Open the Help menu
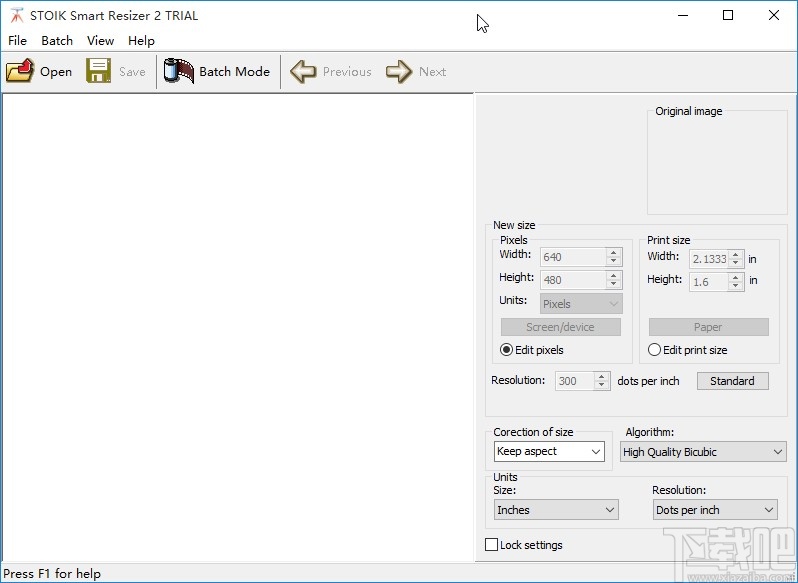This screenshot has height=583, width=798. [x=141, y=41]
